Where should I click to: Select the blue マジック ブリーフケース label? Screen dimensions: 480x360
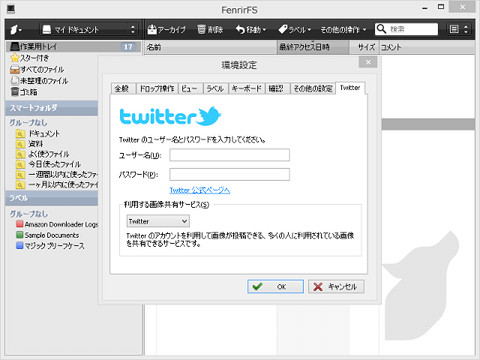50,246
